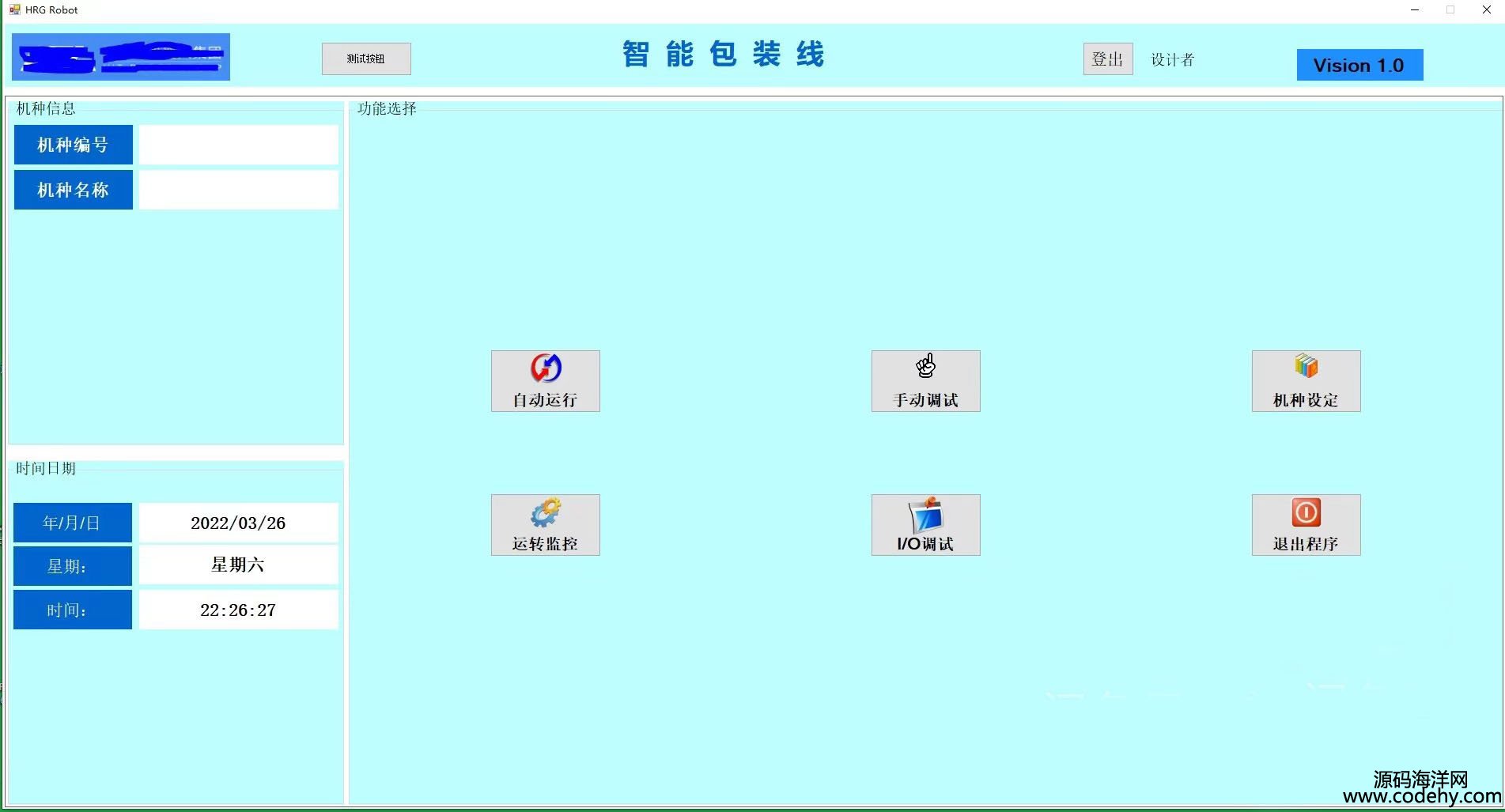Click the 时间: label

click(x=72, y=610)
